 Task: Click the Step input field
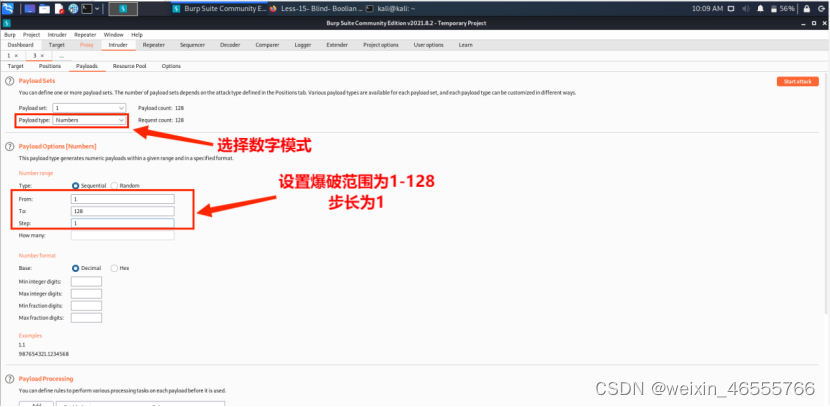pyautogui.click(x=122, y=223)
